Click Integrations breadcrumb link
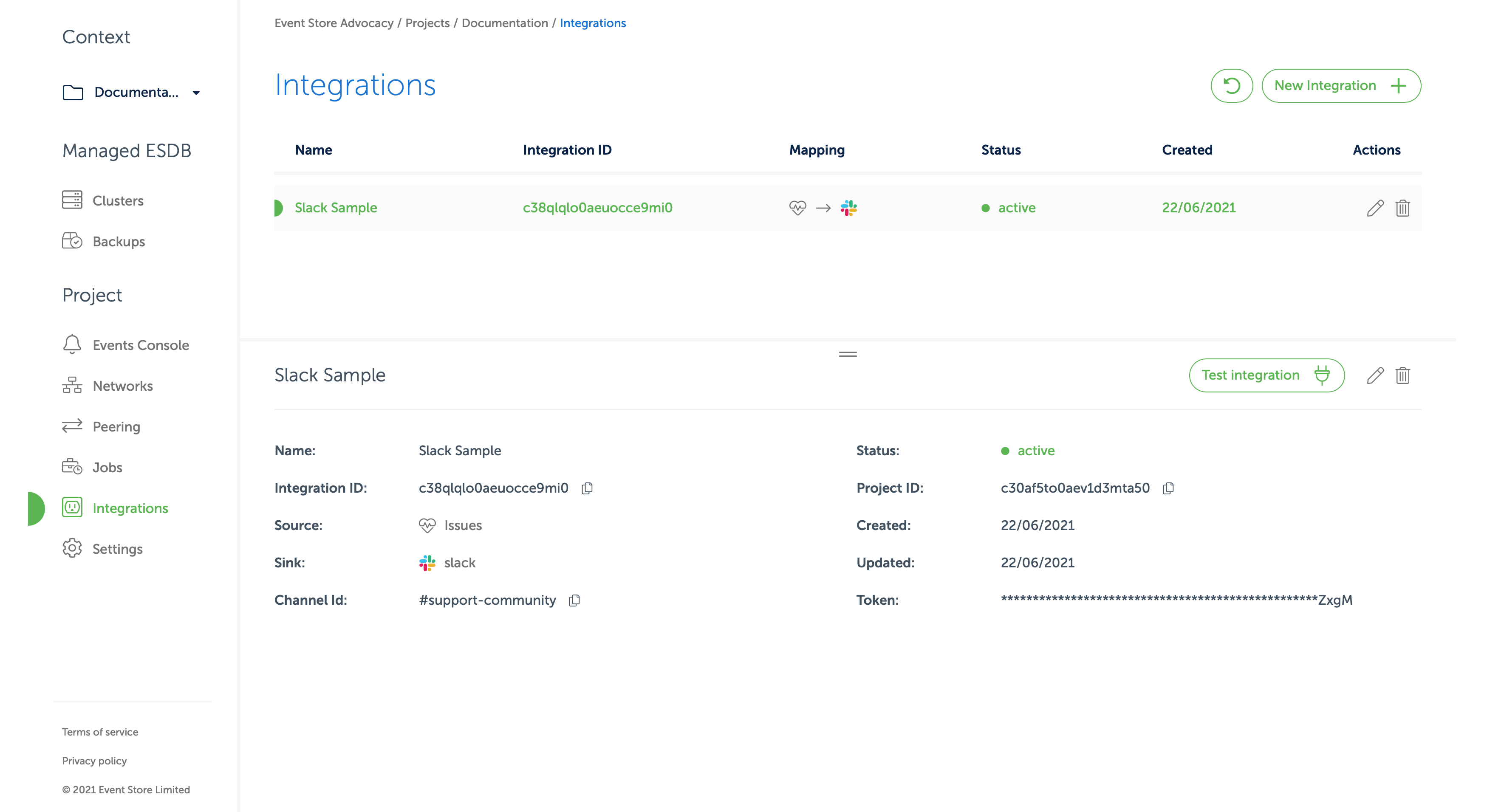 pyautogui.click(x=593, y=23)
